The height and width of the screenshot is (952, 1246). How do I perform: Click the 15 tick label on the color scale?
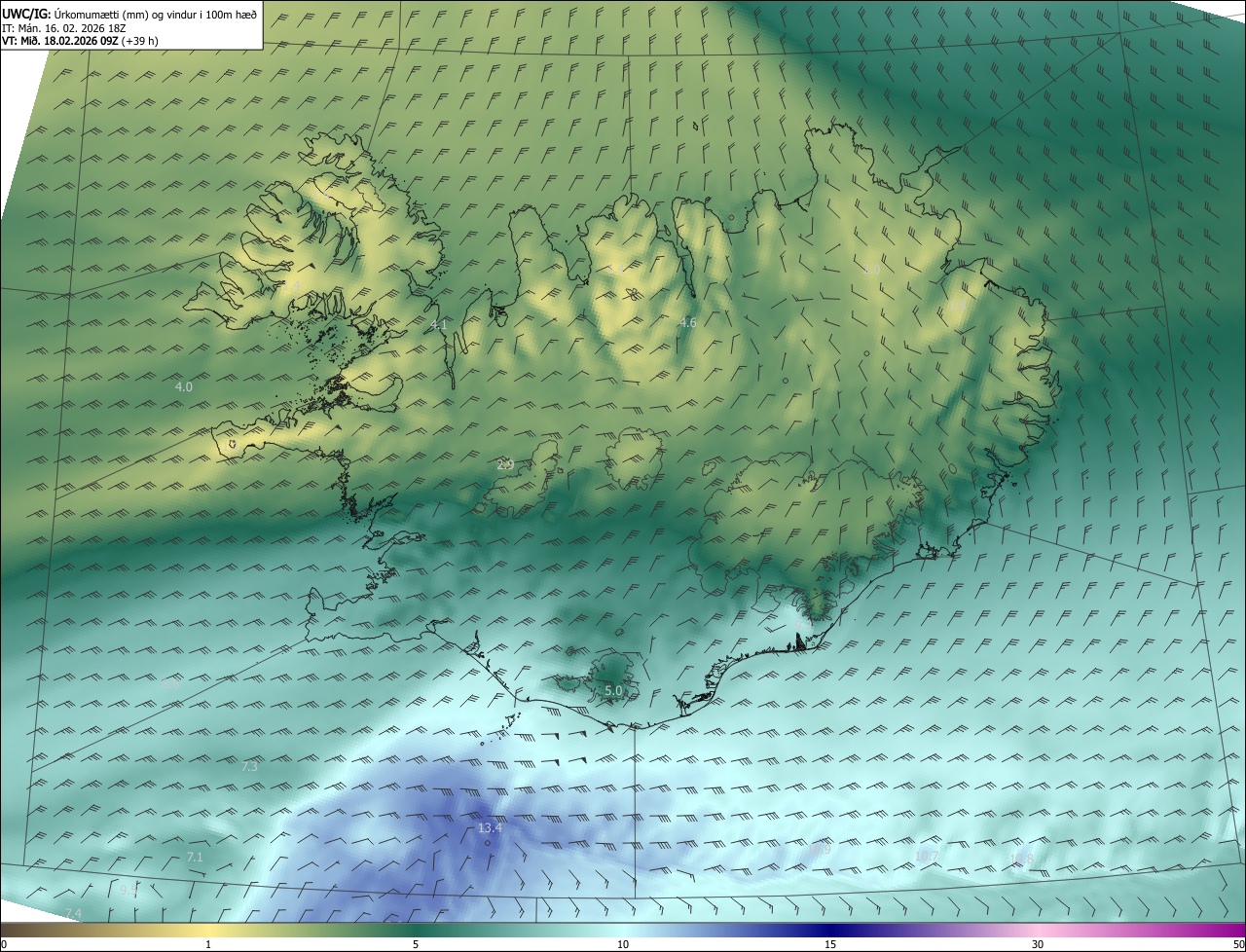tap(830, 944)
